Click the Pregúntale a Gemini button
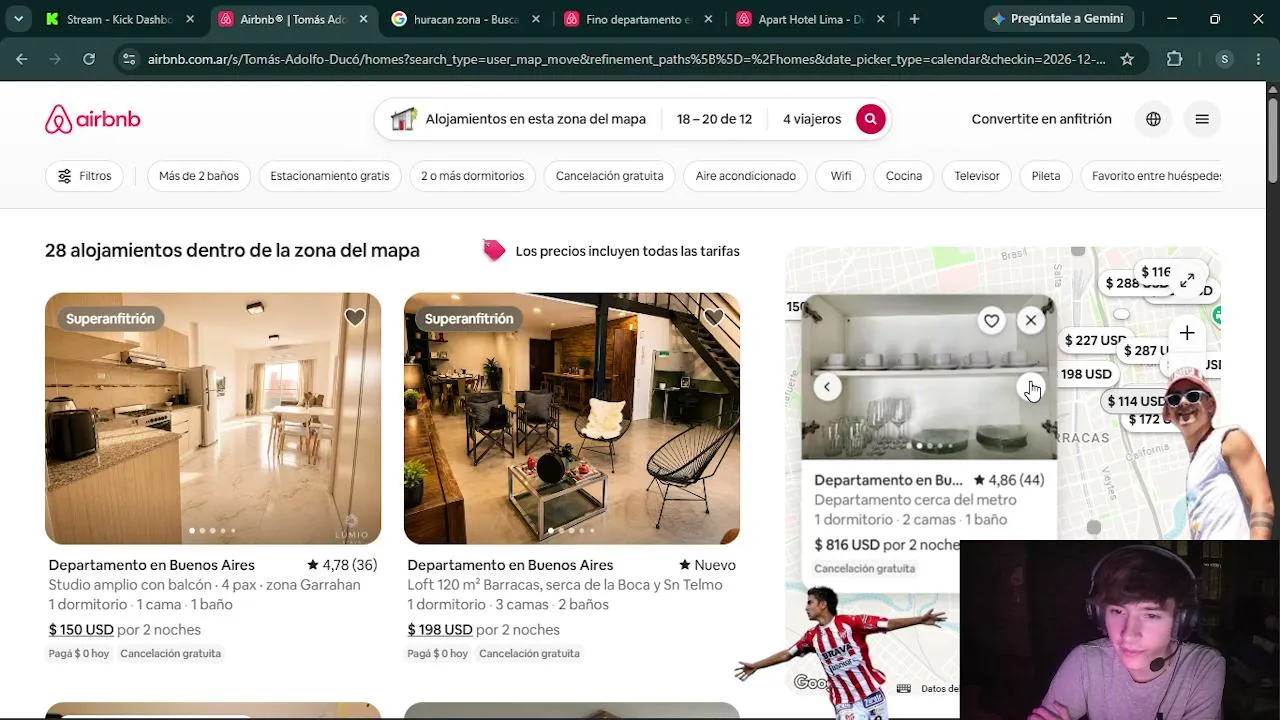 tap(1058, 19)
